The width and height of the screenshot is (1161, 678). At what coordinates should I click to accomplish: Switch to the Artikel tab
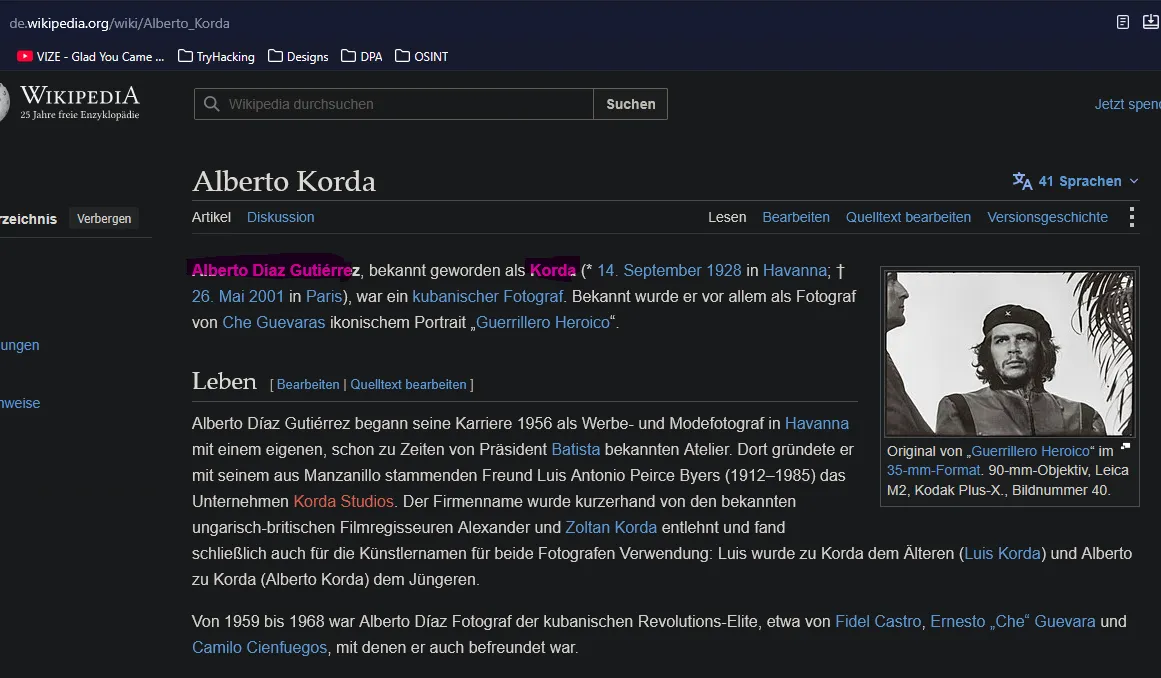tap(211, 217)
